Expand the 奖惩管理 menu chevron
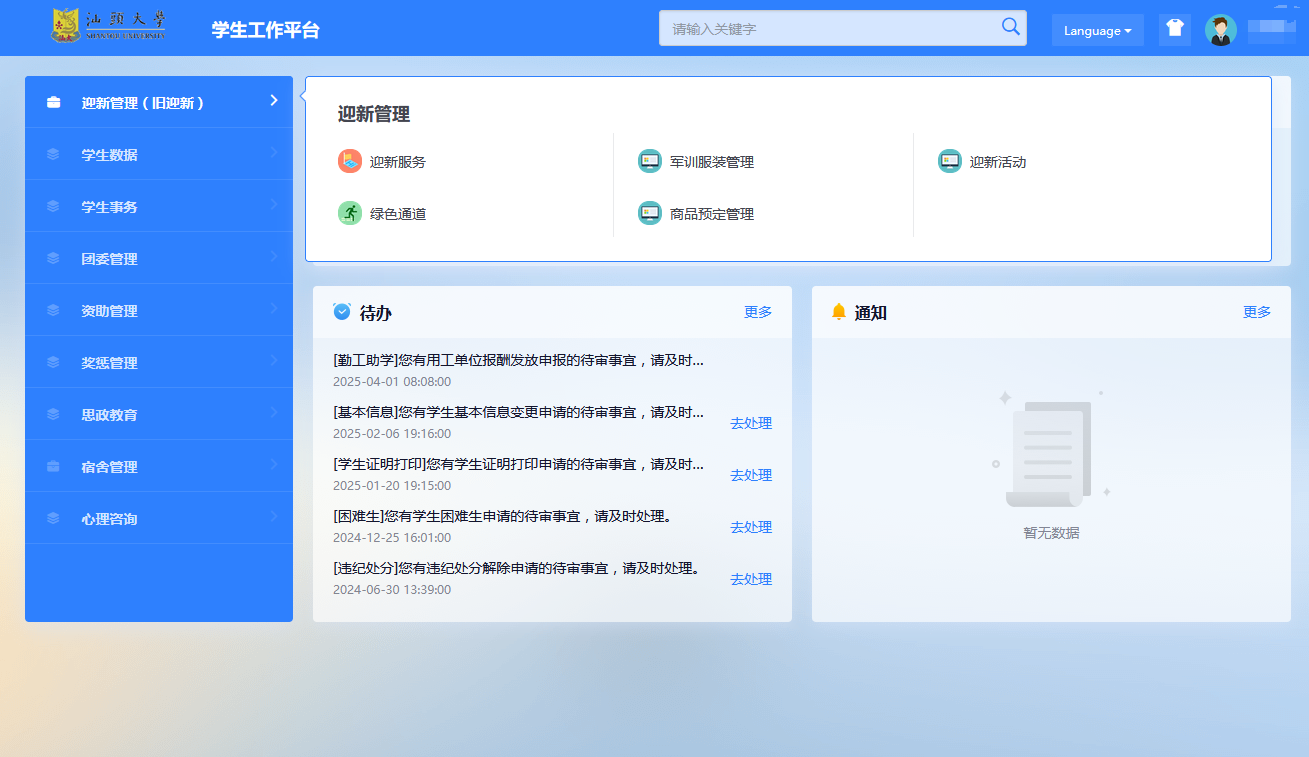Image resolution: width=1309 pixels, height=757 pixels. [x=274, y=360]
